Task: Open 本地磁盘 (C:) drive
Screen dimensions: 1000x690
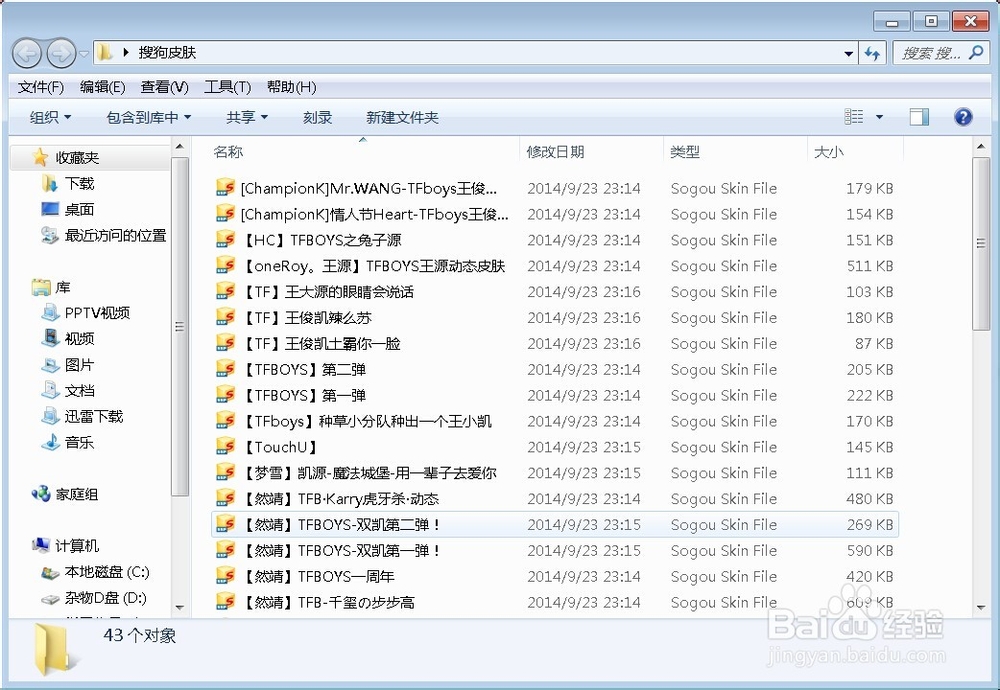Action: [107, 572]
